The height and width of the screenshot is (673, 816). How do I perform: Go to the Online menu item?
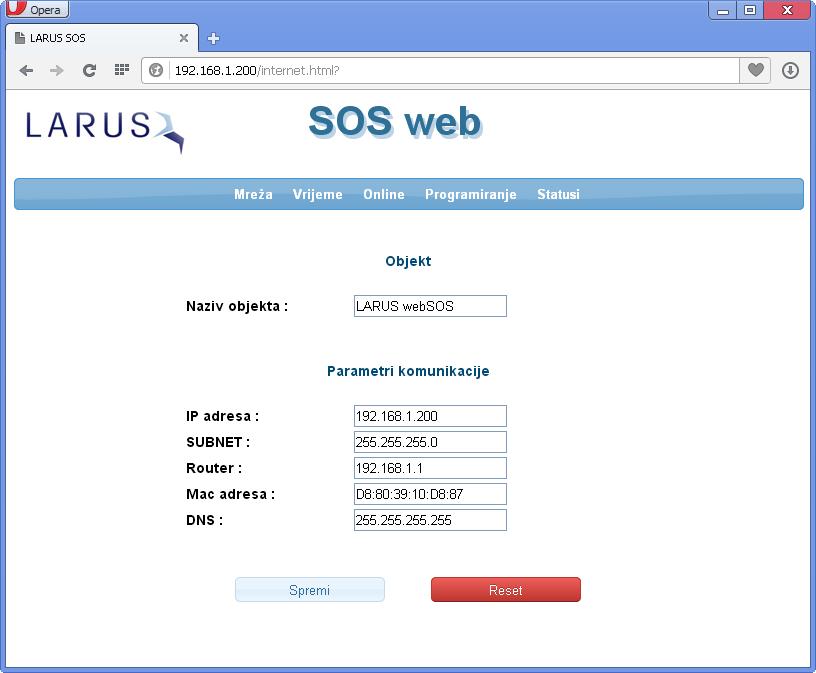click(x=383, y=195)
